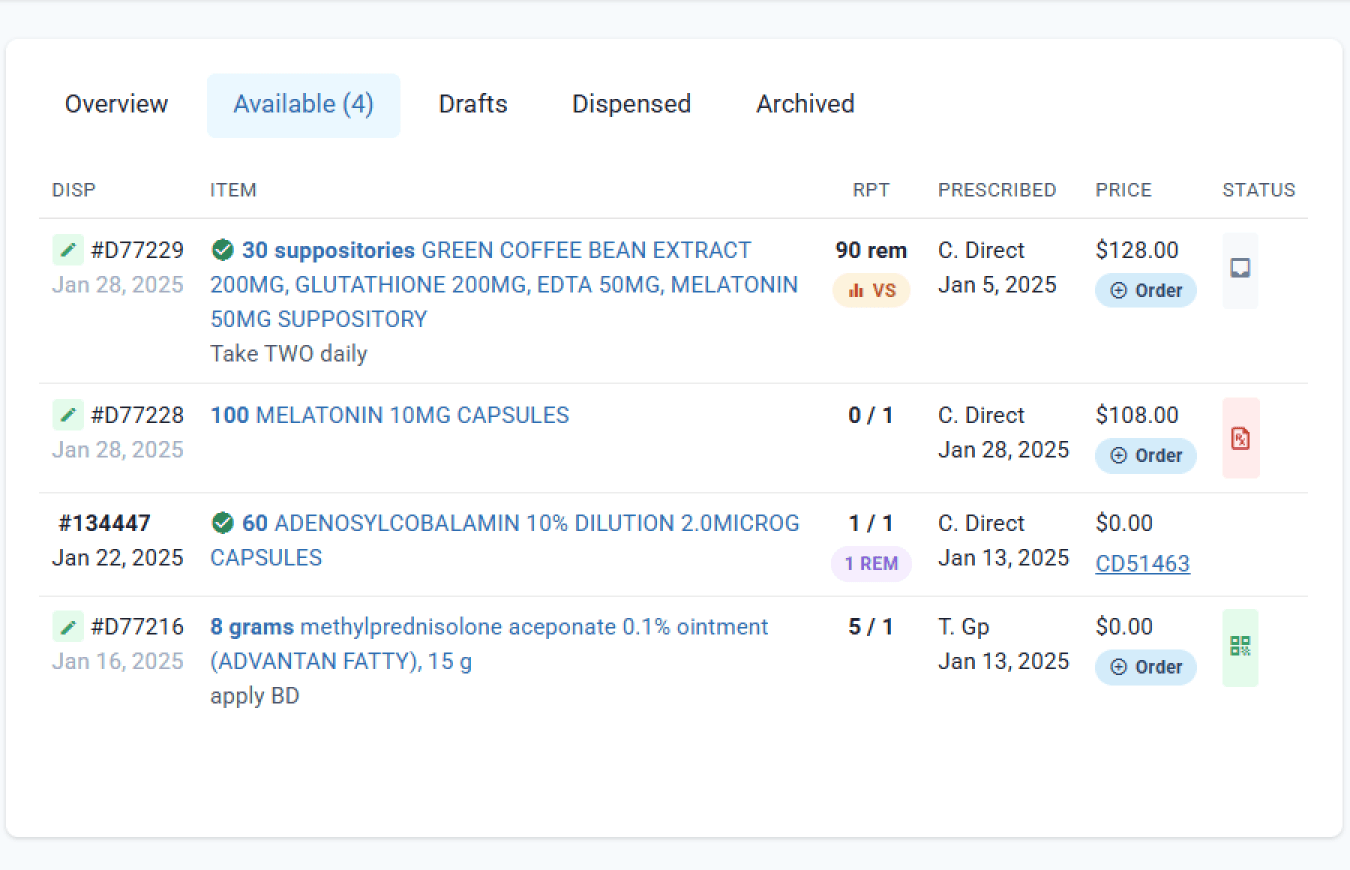Image resolution: width=1350 pixels, height=870 pixels.
Task: Click the PRESCRIBED column header
Action: tap(997, 190)
